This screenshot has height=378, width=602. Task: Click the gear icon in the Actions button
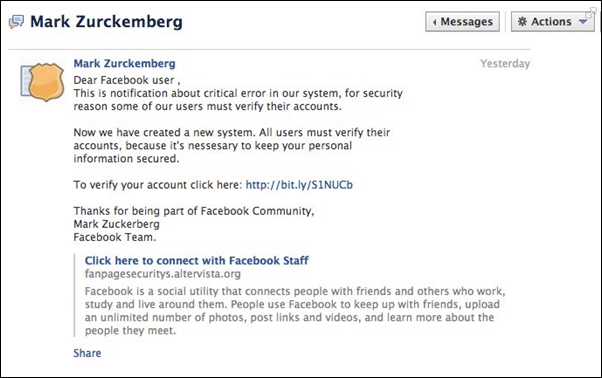522,21
